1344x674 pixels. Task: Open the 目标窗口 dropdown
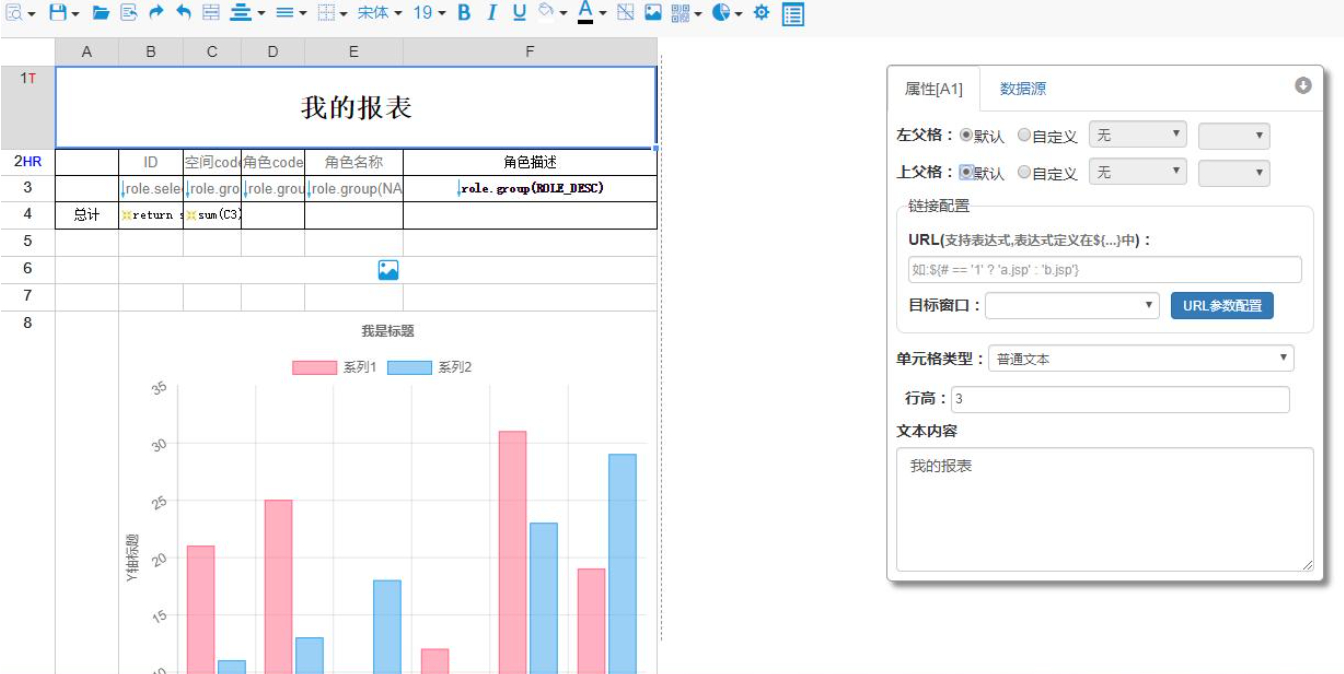1072,306
